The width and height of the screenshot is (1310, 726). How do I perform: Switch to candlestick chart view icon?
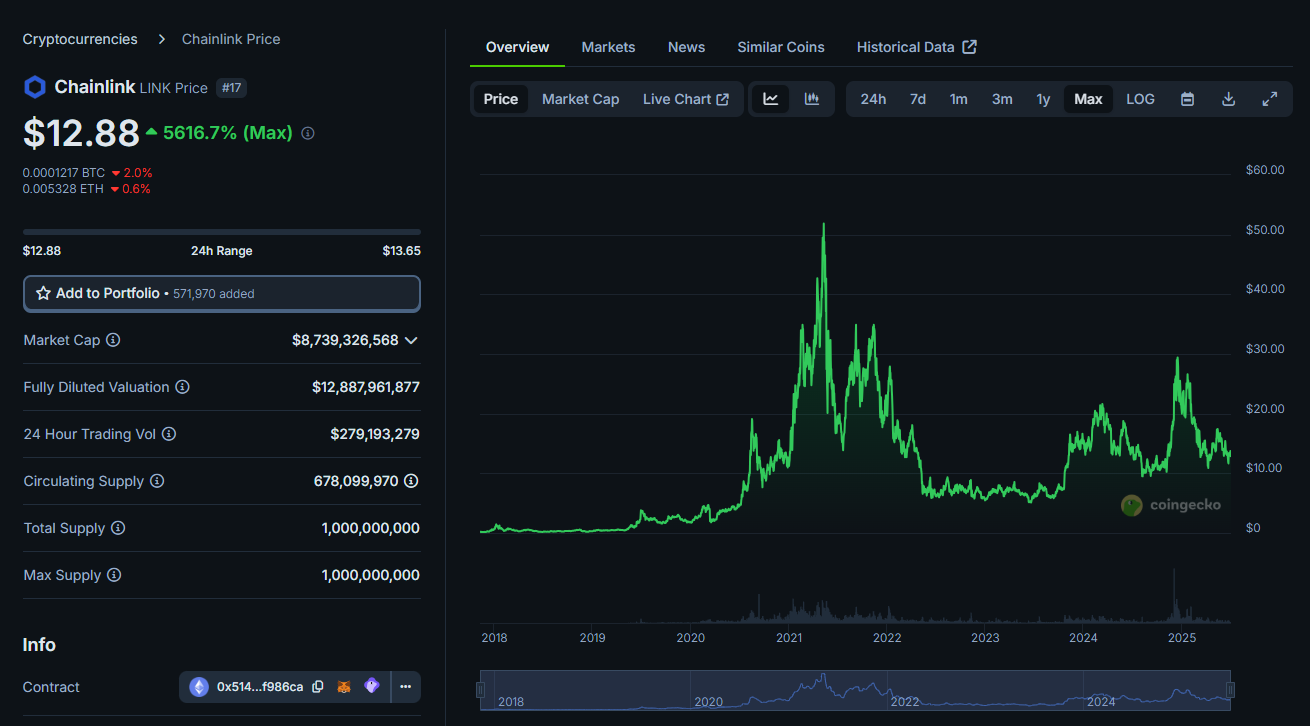click(x=812, y=99)
